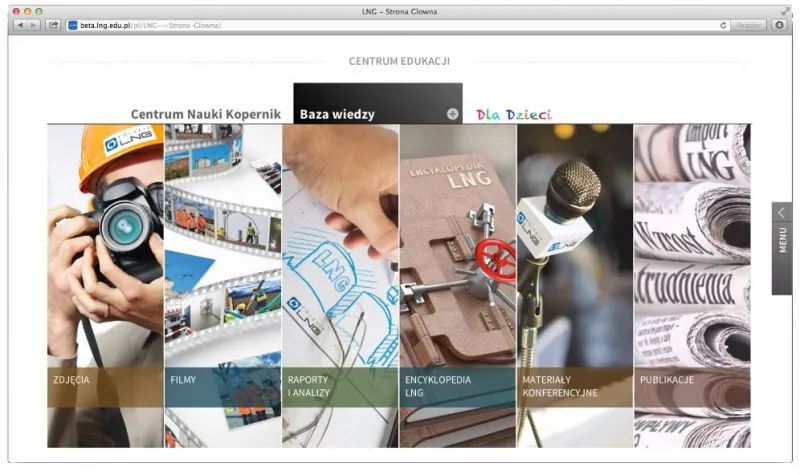
Task: Click the Share icon in the toolbar
Action: coord(53,25)
